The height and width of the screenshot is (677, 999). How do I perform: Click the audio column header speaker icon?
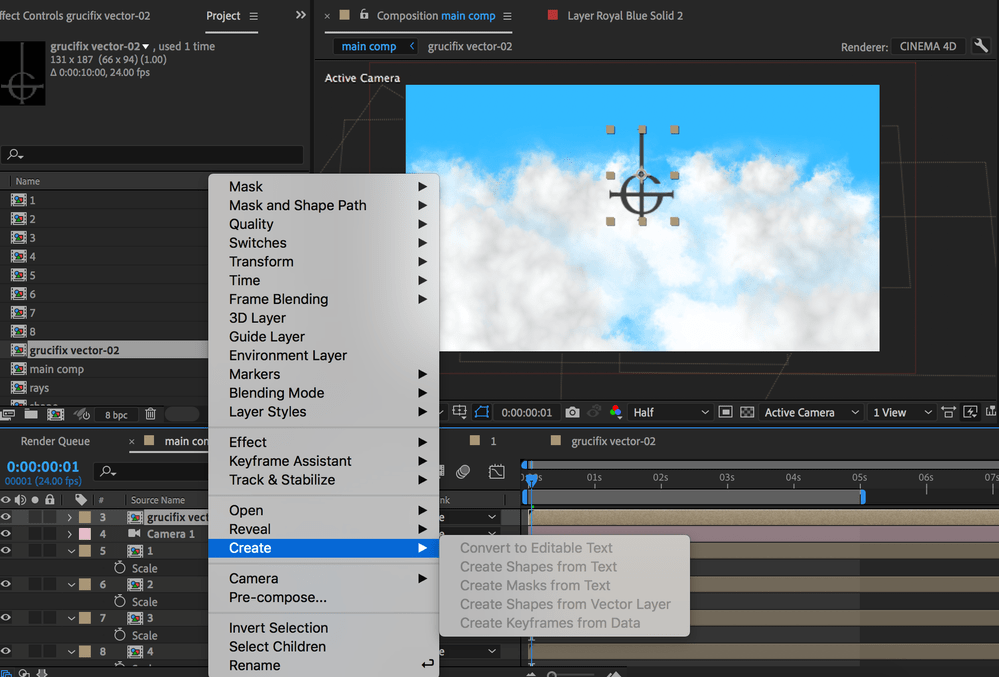pyautogui.click(x=20, y=500)
